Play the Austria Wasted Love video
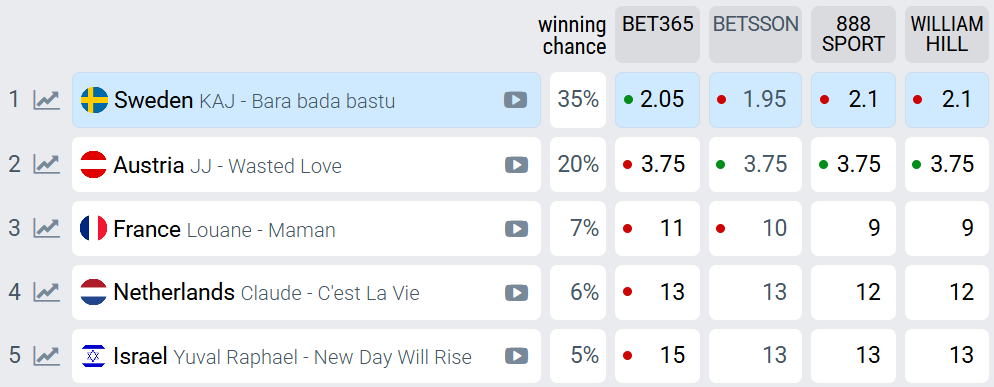This screenshot has height=387, width=994. (x=516, y=165)
